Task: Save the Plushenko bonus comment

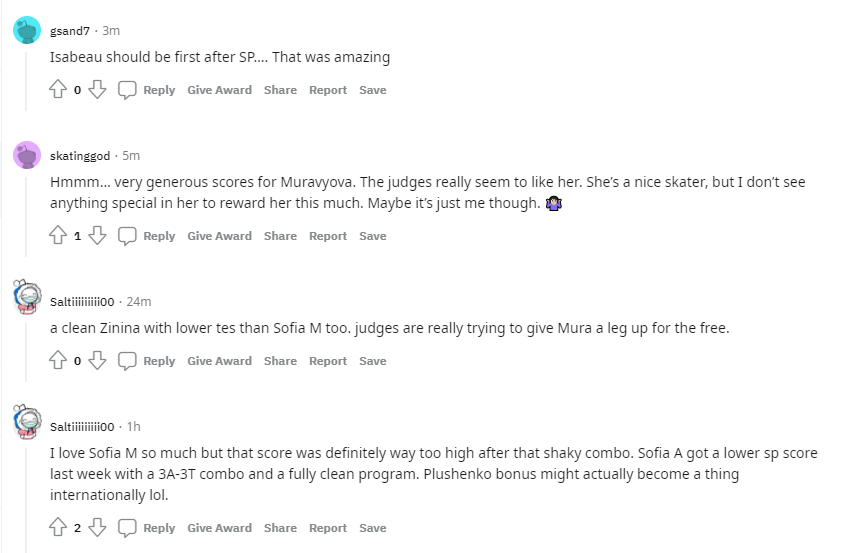Action: pos(373,528)
